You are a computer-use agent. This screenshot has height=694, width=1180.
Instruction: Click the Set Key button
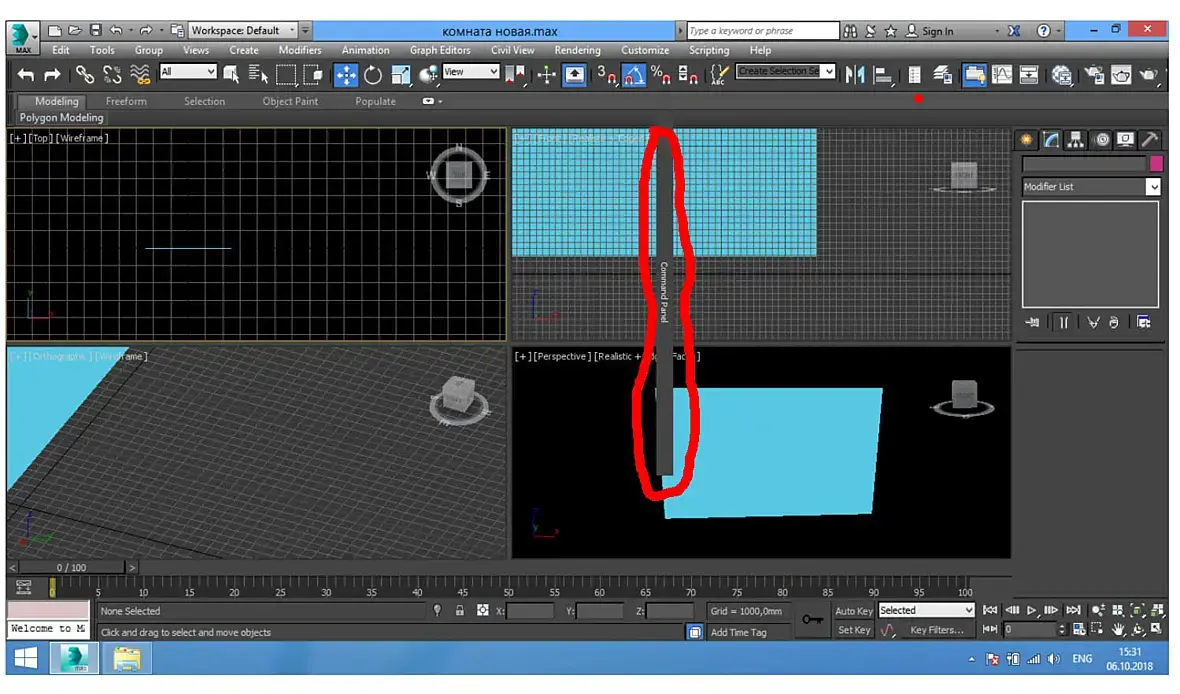853,630
